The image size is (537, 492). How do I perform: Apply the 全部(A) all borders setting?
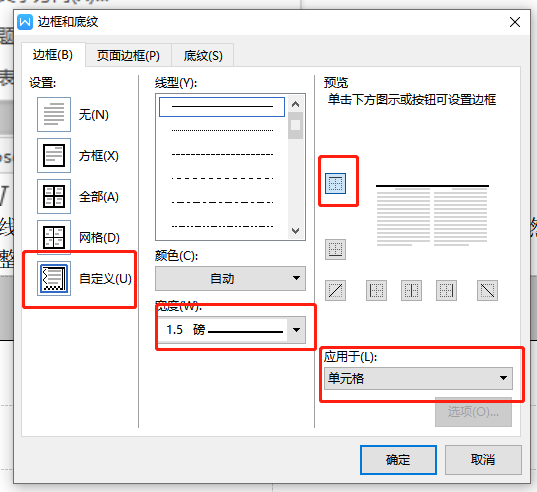click(54, 197)
